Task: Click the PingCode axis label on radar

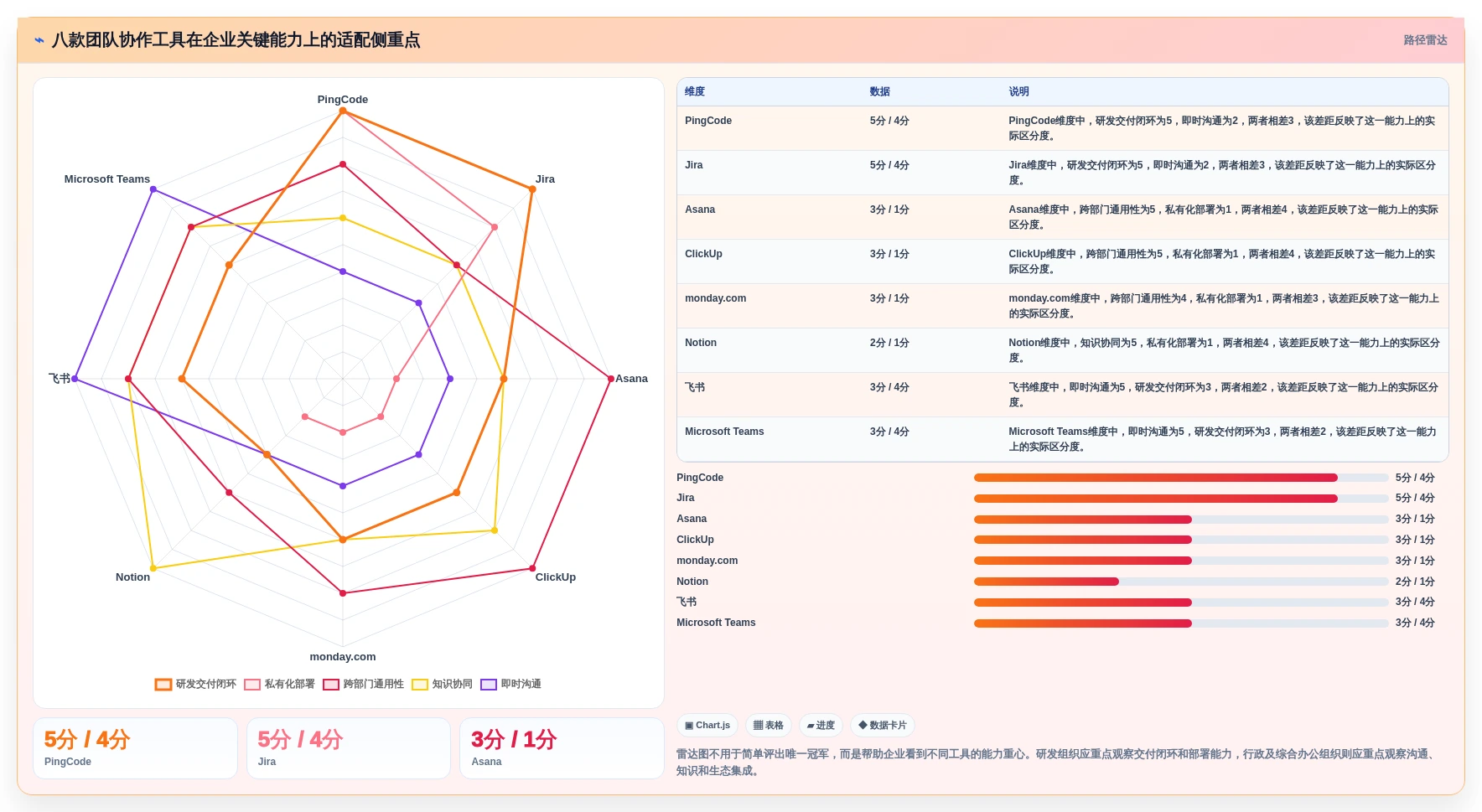Action: 343,100
